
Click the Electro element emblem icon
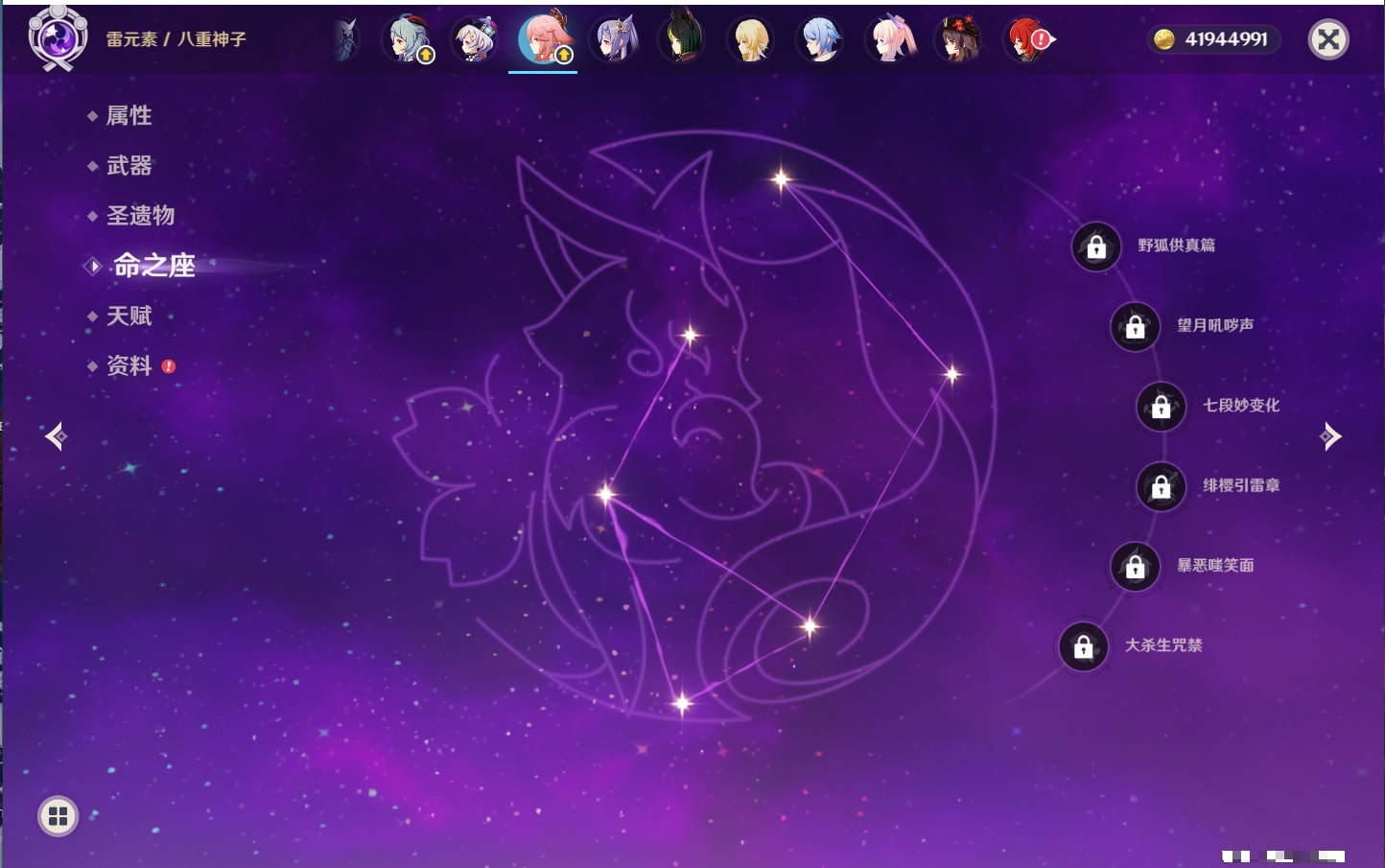tap(58, 38)
